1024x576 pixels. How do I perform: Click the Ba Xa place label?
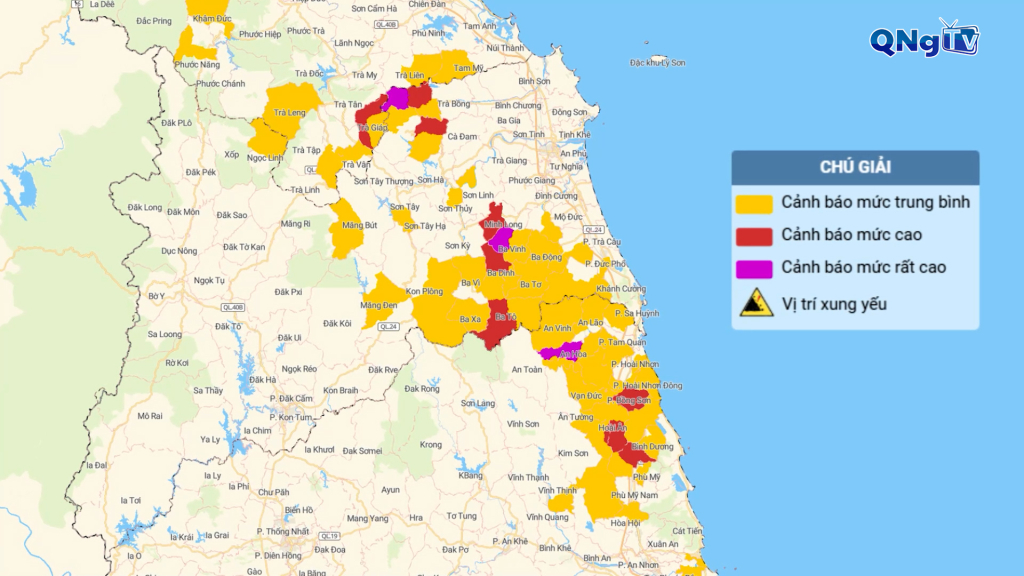[470, 319]
